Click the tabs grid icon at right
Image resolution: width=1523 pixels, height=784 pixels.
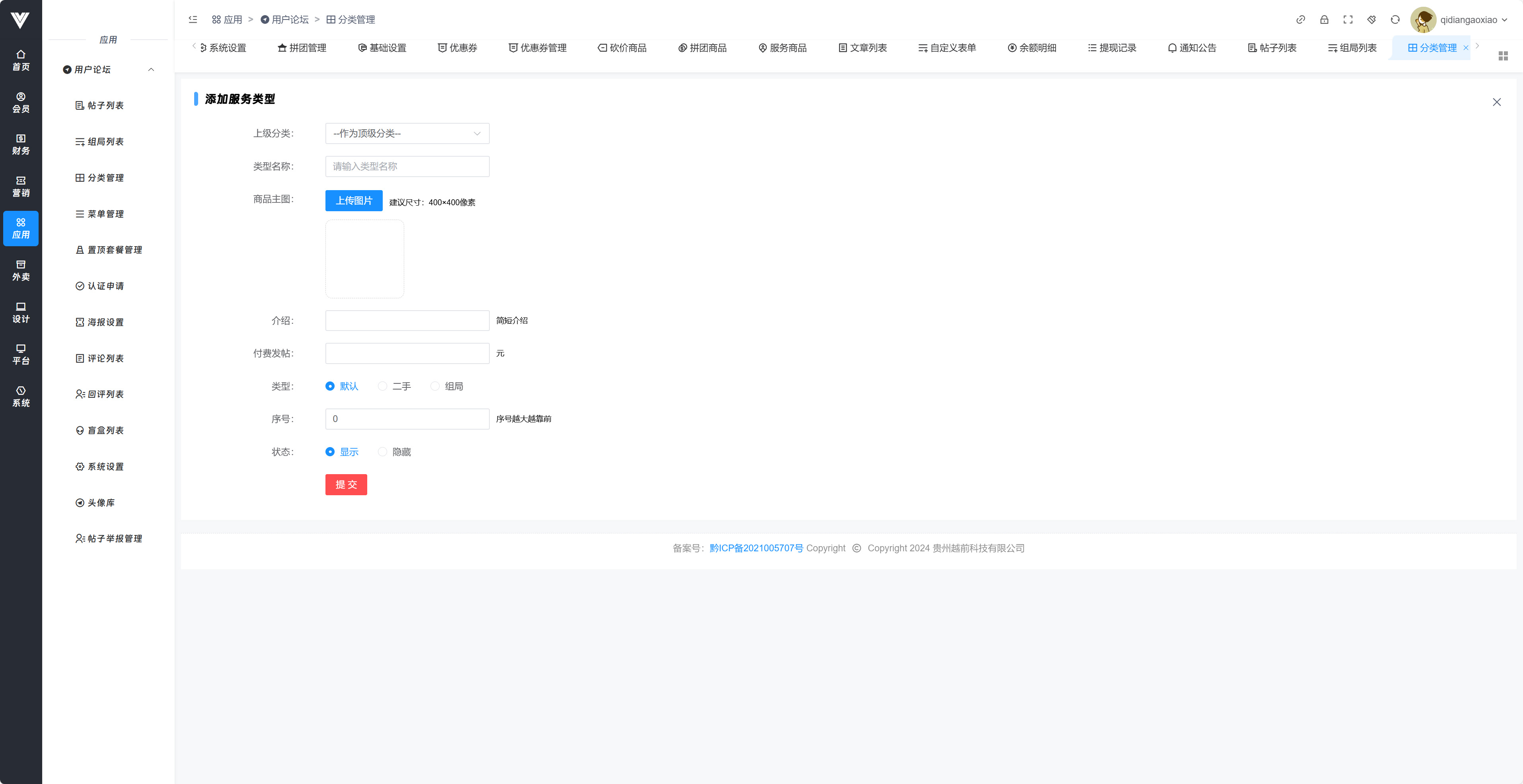[x=1503, y=56]
